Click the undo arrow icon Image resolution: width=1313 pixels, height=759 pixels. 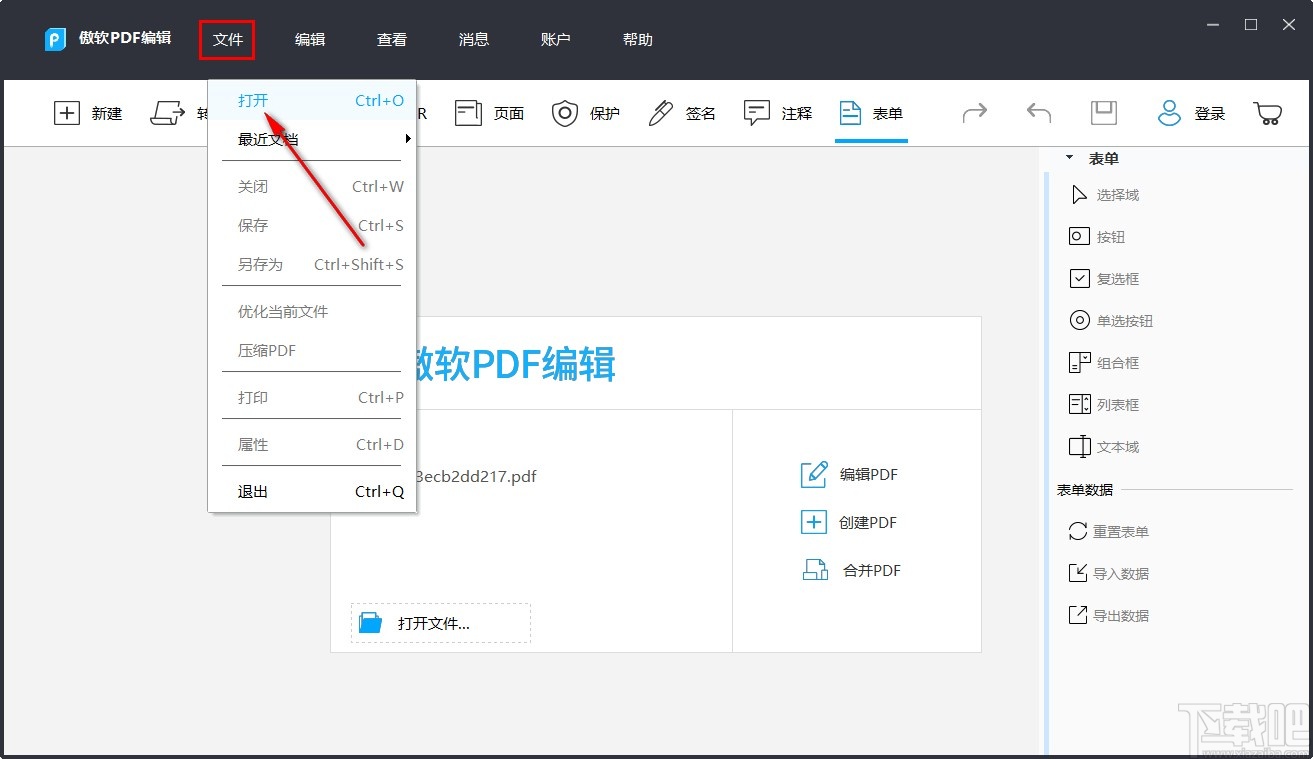click(x=1039, y=113)
